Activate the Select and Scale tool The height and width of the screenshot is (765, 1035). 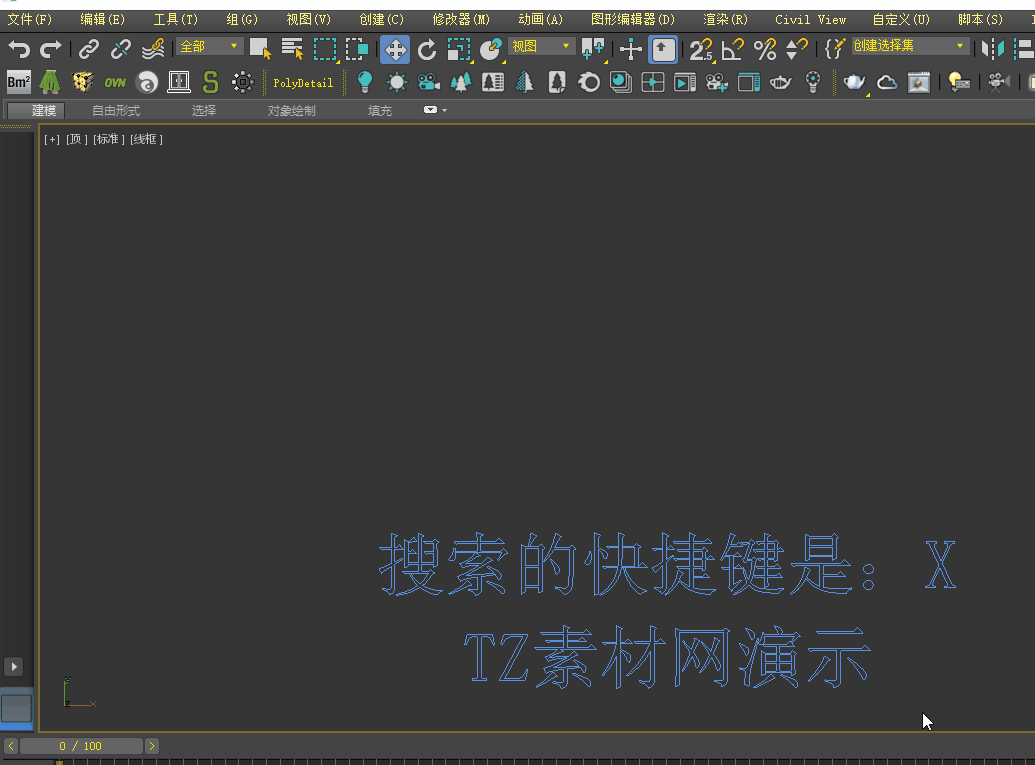(459, 50)
